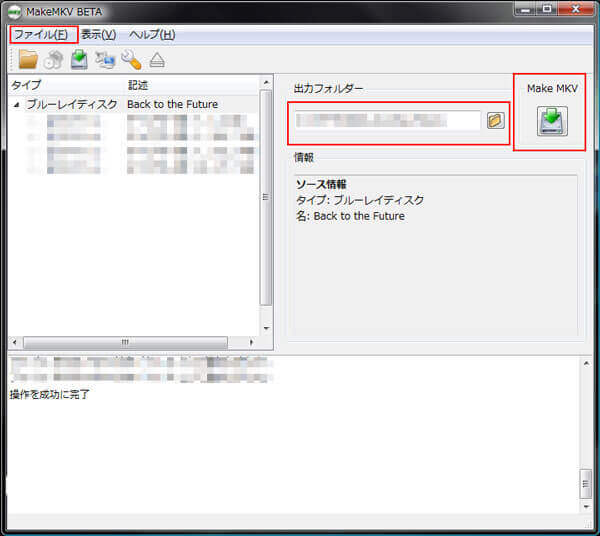Select the ブルーレイディスク tree row
Image resolution: width=600 pixels, height=536 pixels.
[x=133, y=104]
